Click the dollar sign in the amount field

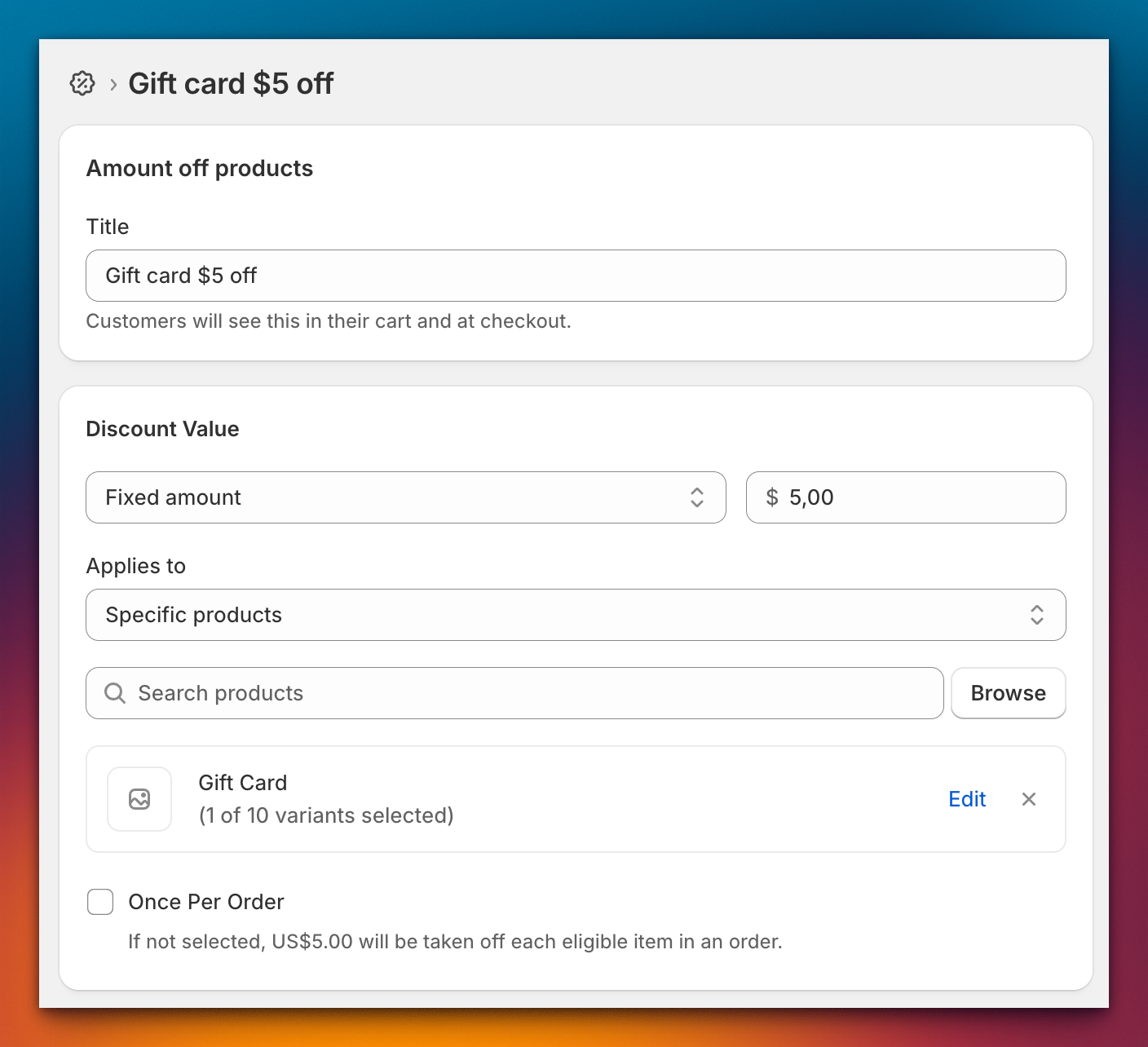(771, 497)
